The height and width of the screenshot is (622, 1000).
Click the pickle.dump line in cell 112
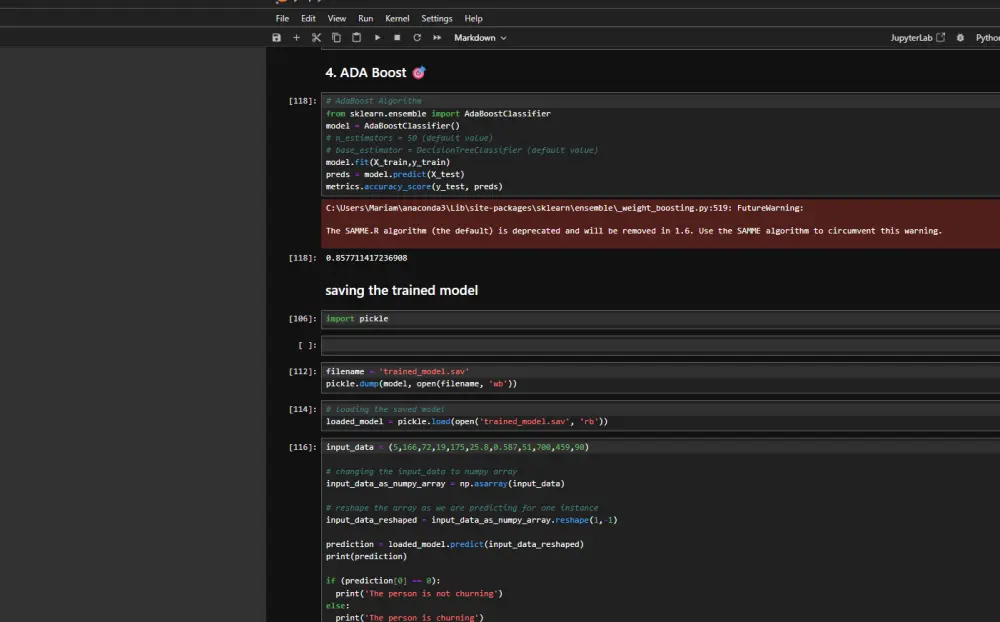point(422,384)
